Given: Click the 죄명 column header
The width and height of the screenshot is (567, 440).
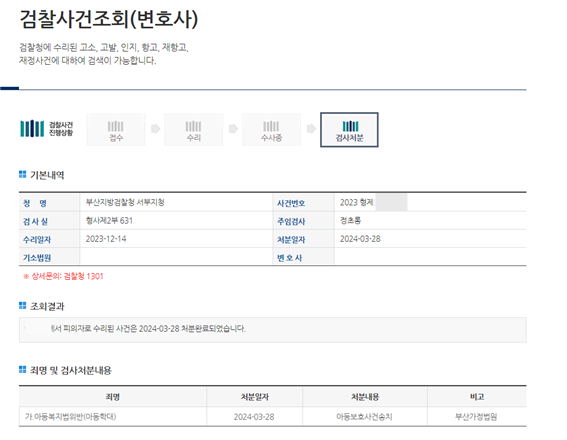Looking at the screenshot, I should (112, 397).
